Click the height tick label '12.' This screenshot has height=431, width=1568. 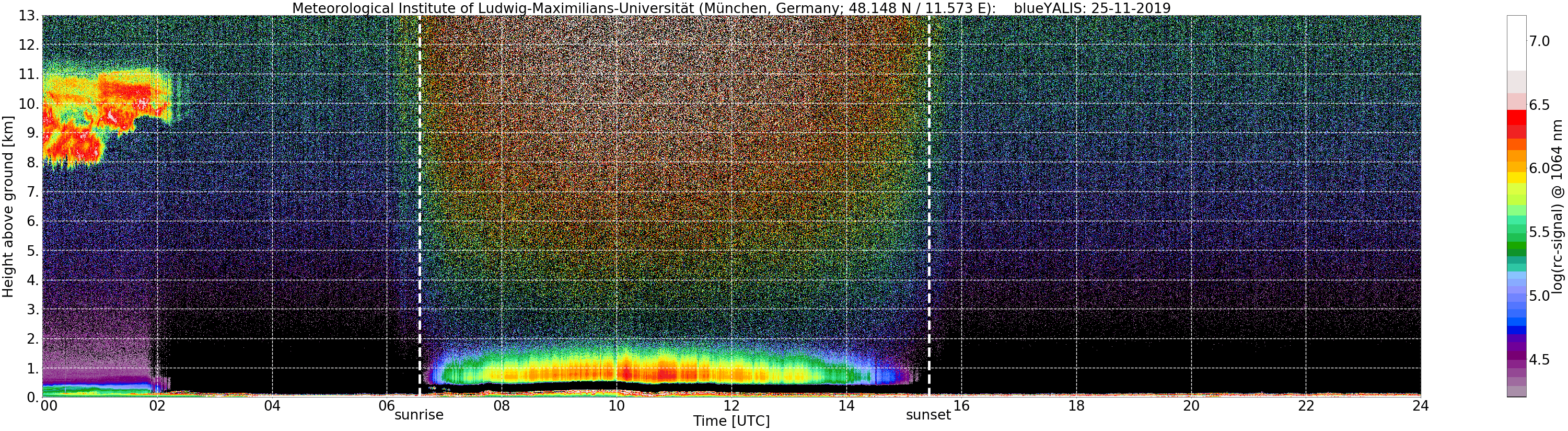click(x=29, y=45)
